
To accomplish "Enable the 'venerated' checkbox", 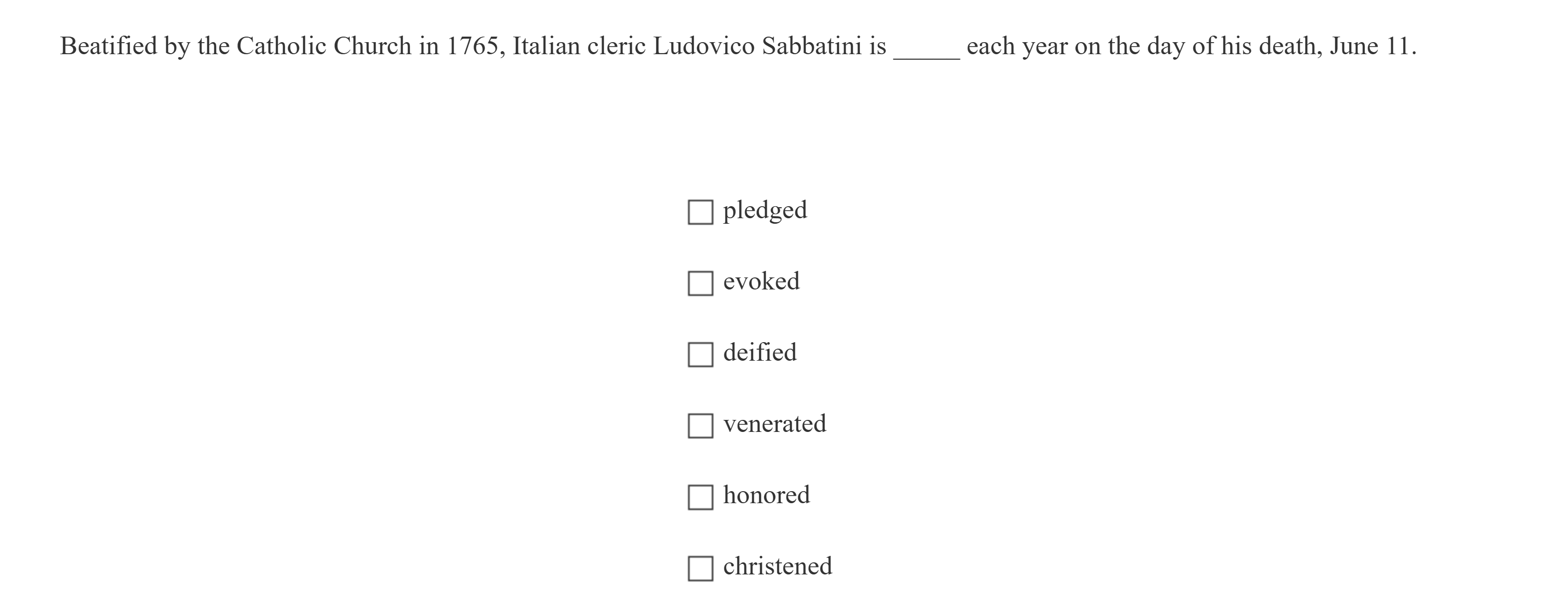I will pyautogui.click(x=700, y=426).
